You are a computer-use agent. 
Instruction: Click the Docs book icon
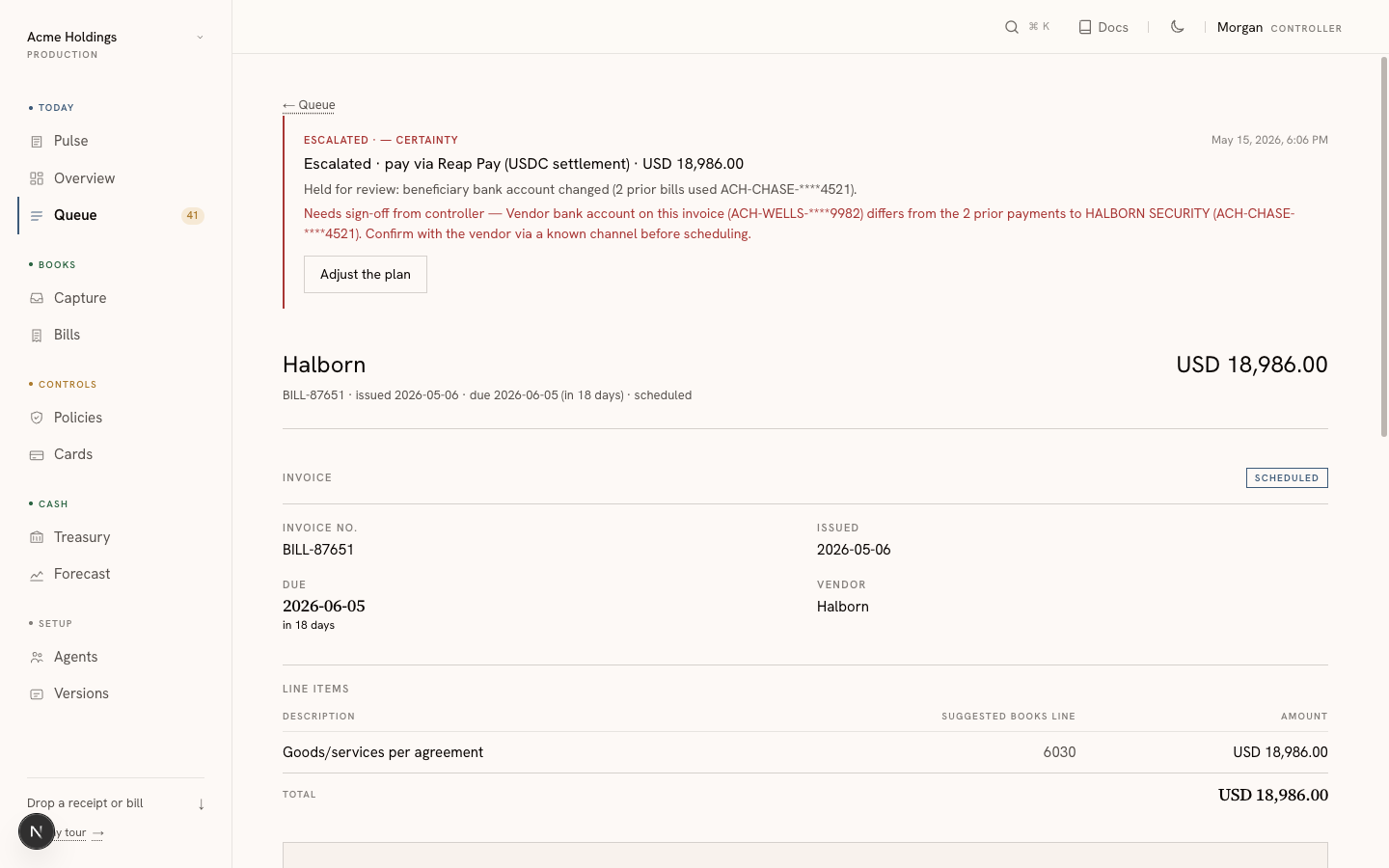coord(1085,27)
